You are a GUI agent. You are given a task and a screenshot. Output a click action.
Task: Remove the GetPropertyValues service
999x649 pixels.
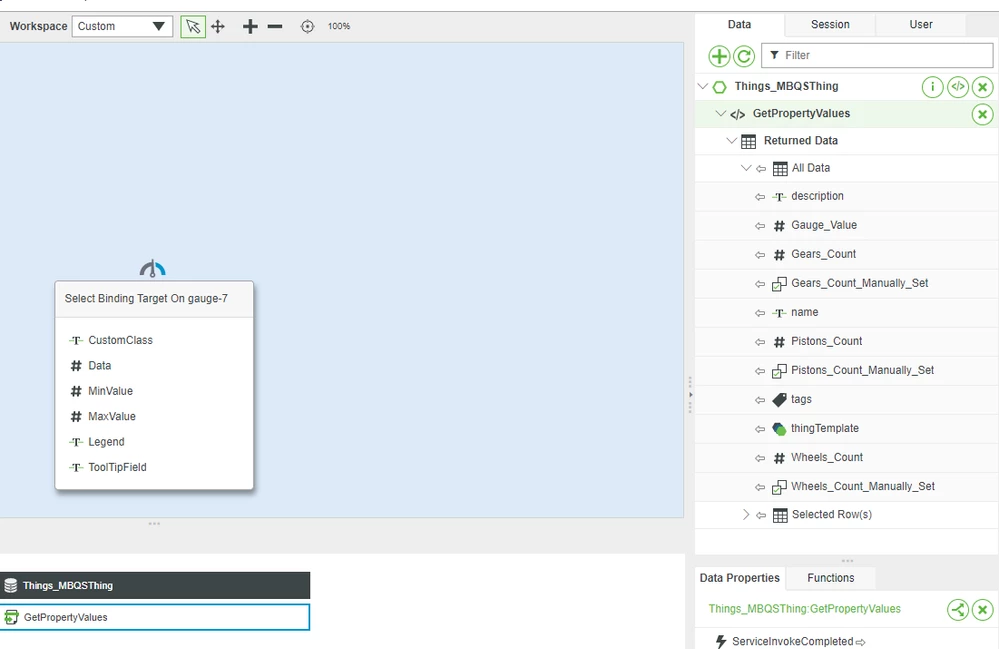tap(982, 115)
